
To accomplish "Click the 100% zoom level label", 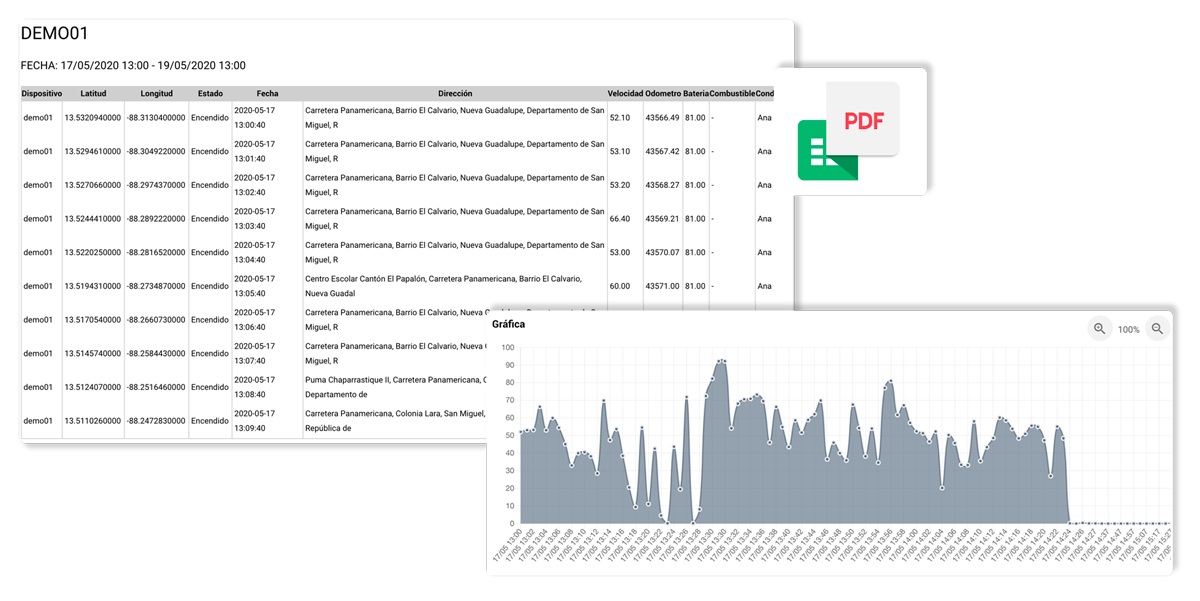I will click(1129, 330).
